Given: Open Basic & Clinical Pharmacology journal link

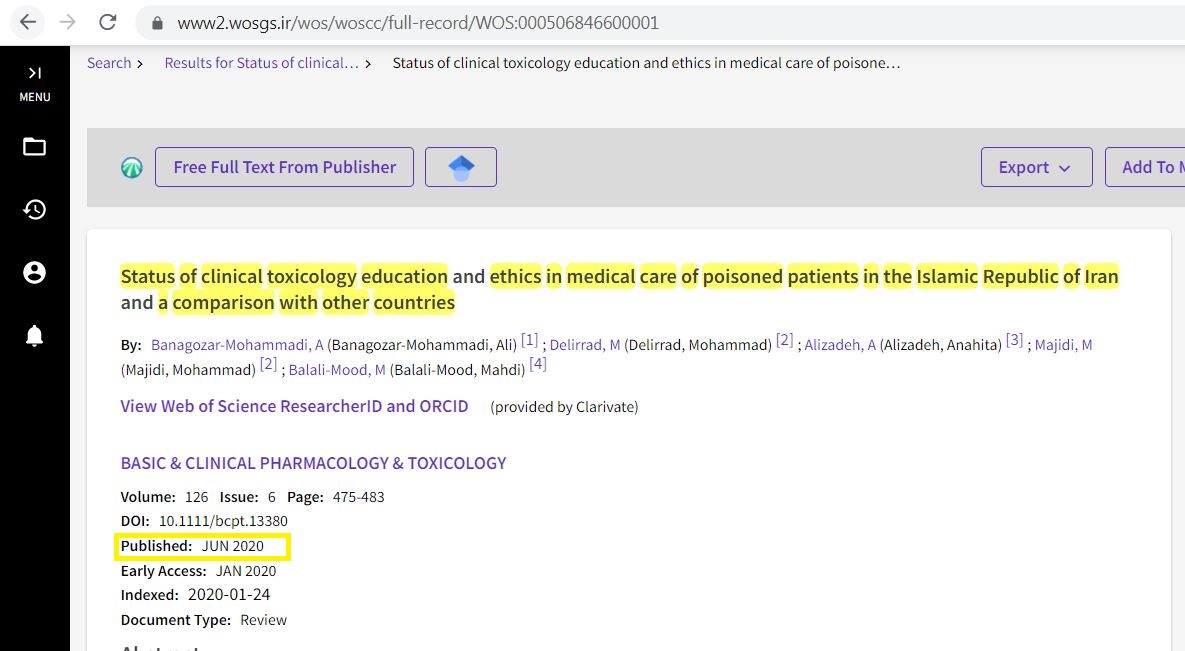Looking at the screenshot, I should click(313, 463).
